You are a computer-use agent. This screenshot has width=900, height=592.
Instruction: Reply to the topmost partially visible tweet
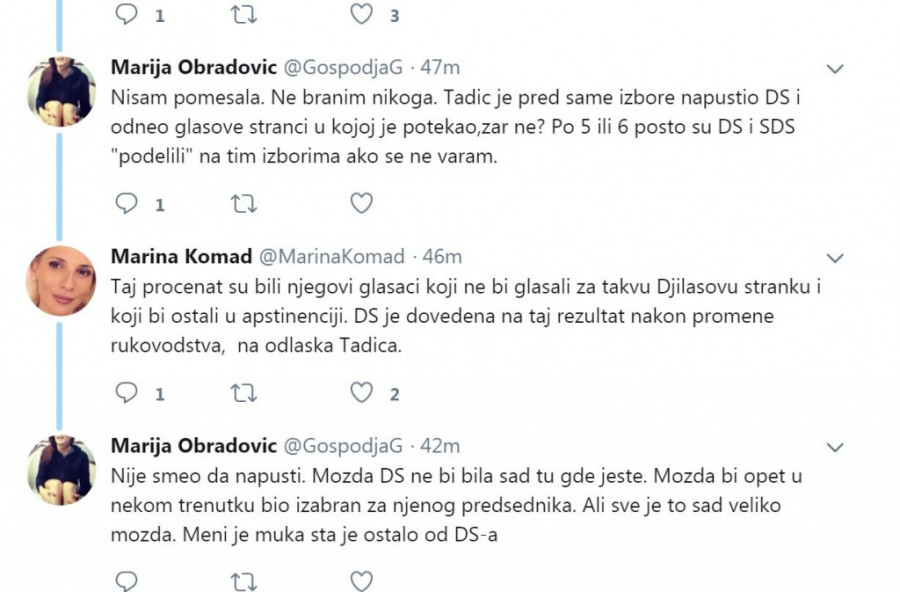click(126, 15)
